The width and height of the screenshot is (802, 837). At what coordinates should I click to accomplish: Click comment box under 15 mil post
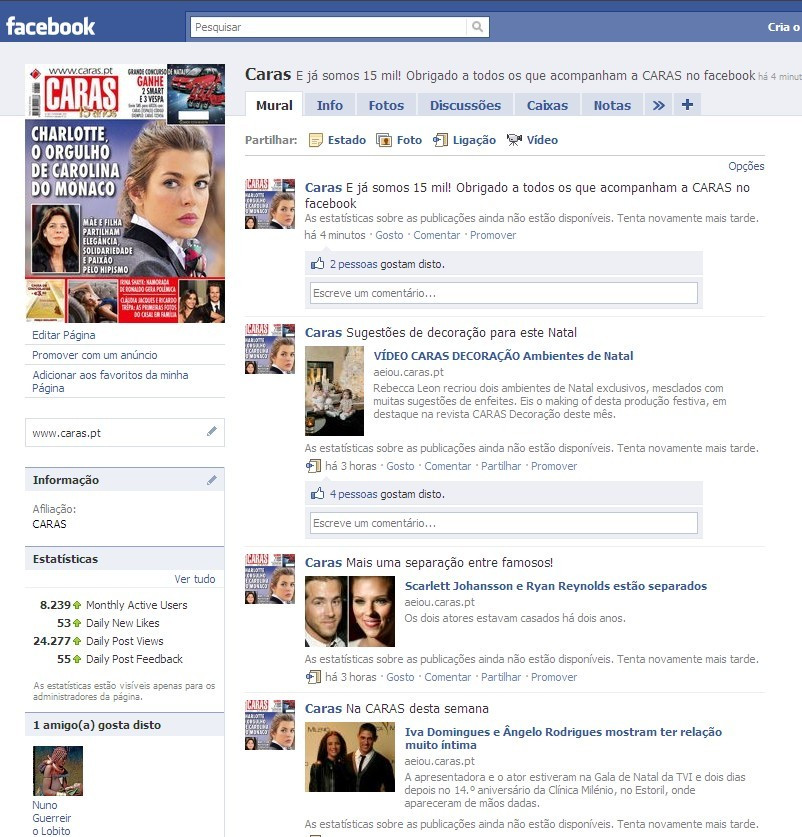504,293
